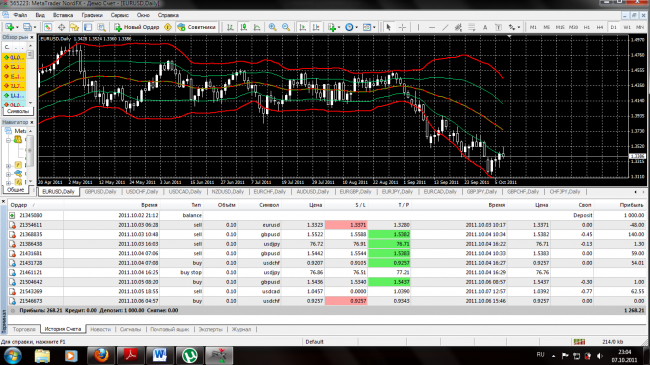This screenshot has height=365, width=650.
Task: Select the text A tool
Action: point(485,27)
